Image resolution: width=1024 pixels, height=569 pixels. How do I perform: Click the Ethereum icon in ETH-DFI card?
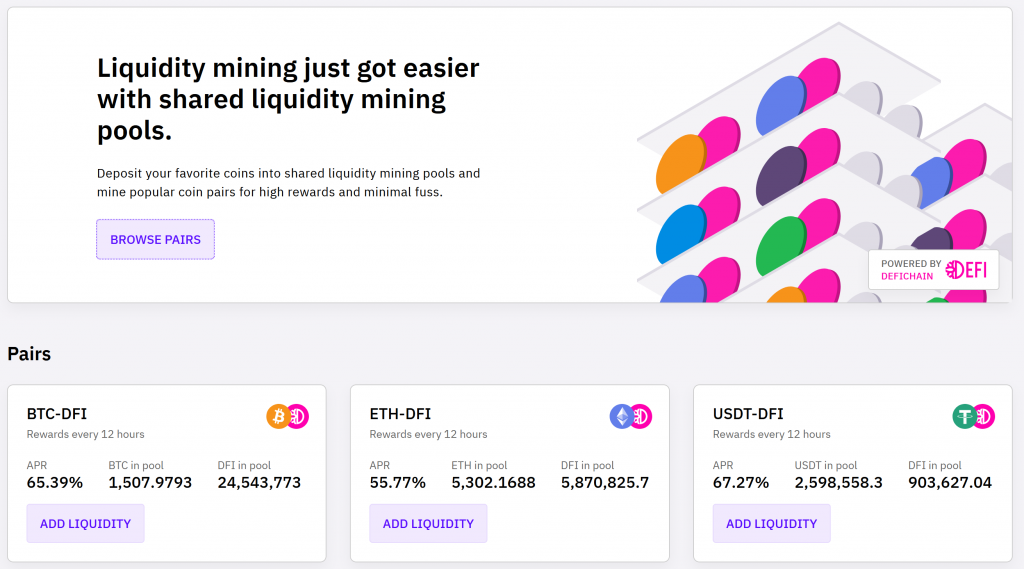[621, 416]
